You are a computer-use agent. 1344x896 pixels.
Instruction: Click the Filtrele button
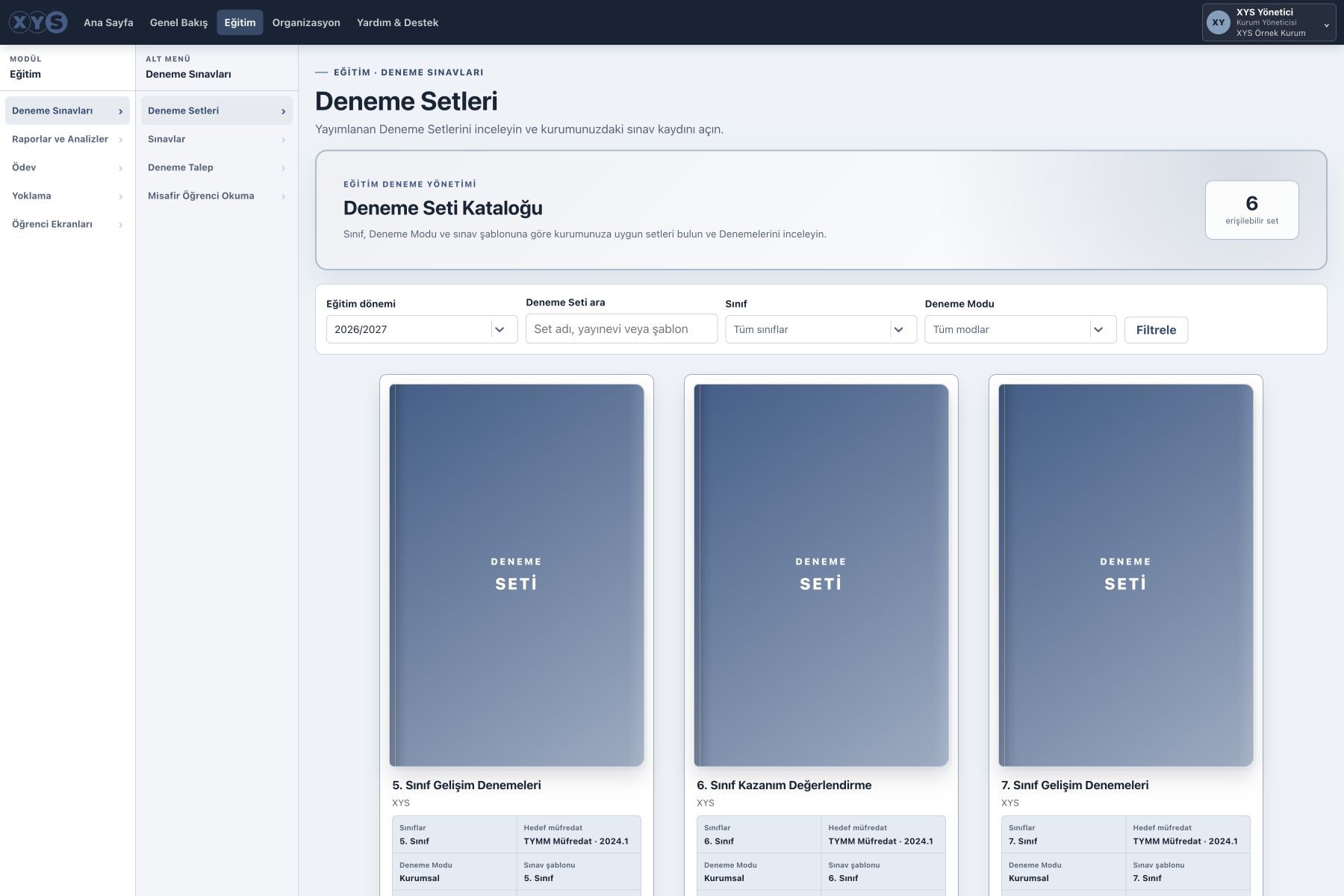[x=1156, y=329]
